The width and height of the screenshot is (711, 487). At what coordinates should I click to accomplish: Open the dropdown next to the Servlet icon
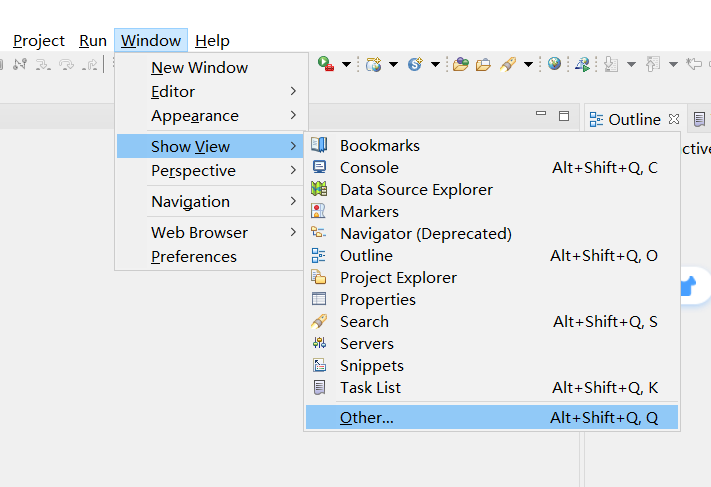coord(435,64)
